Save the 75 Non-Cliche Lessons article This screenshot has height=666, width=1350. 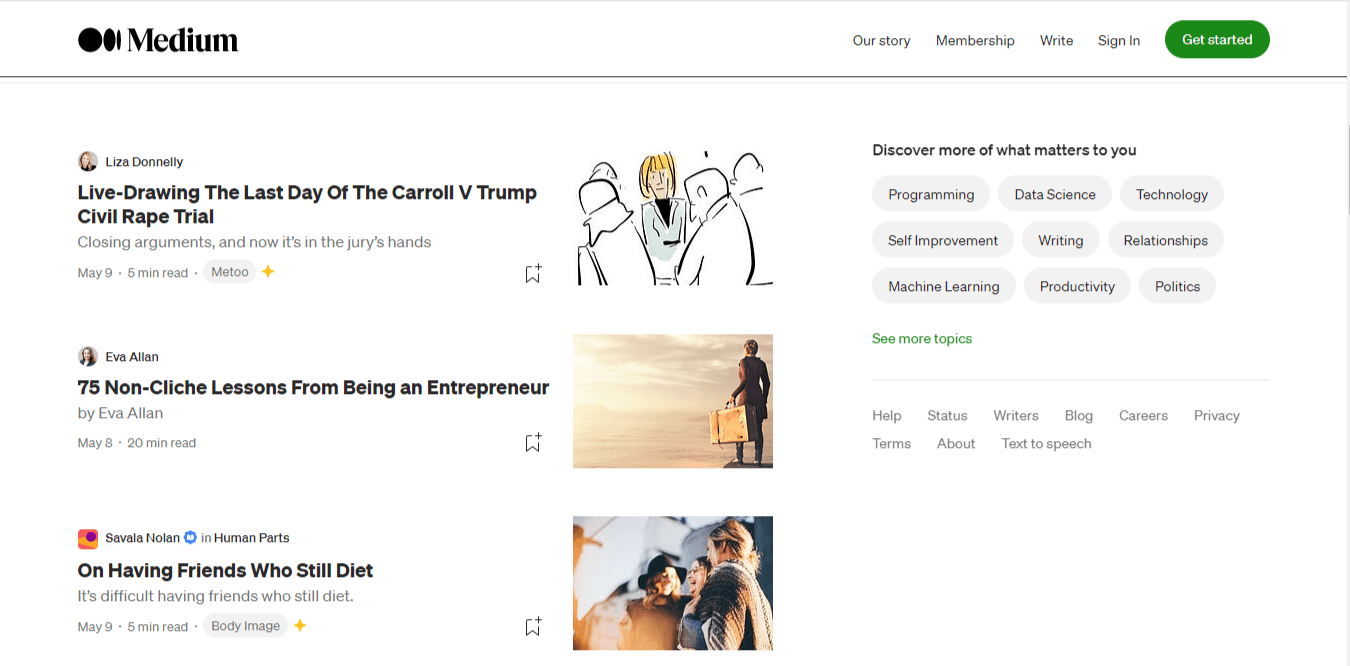(533, 443)
